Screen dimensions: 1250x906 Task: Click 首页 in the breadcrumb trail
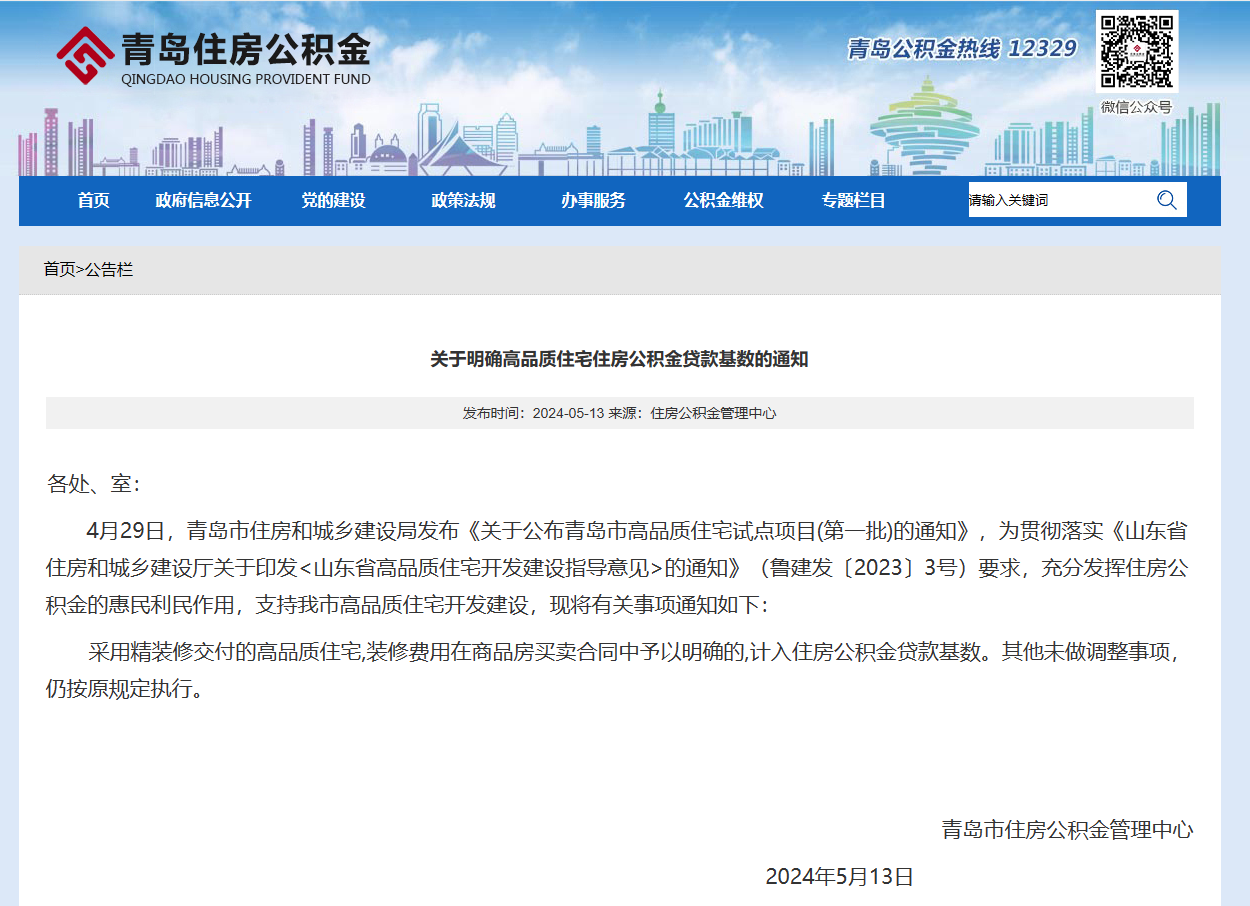point(58,269)
